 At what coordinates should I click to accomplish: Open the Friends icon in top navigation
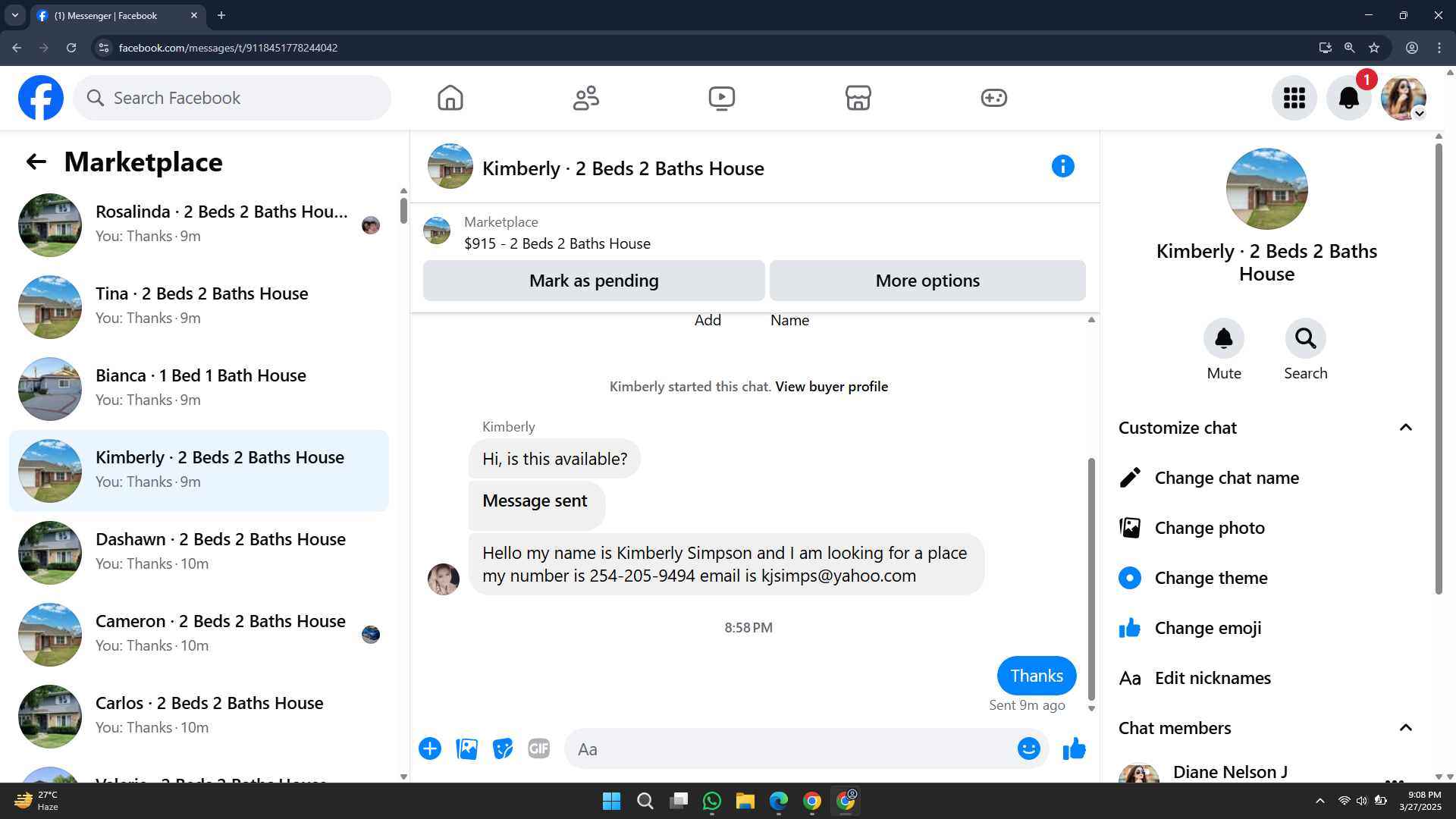pos(586,98)
